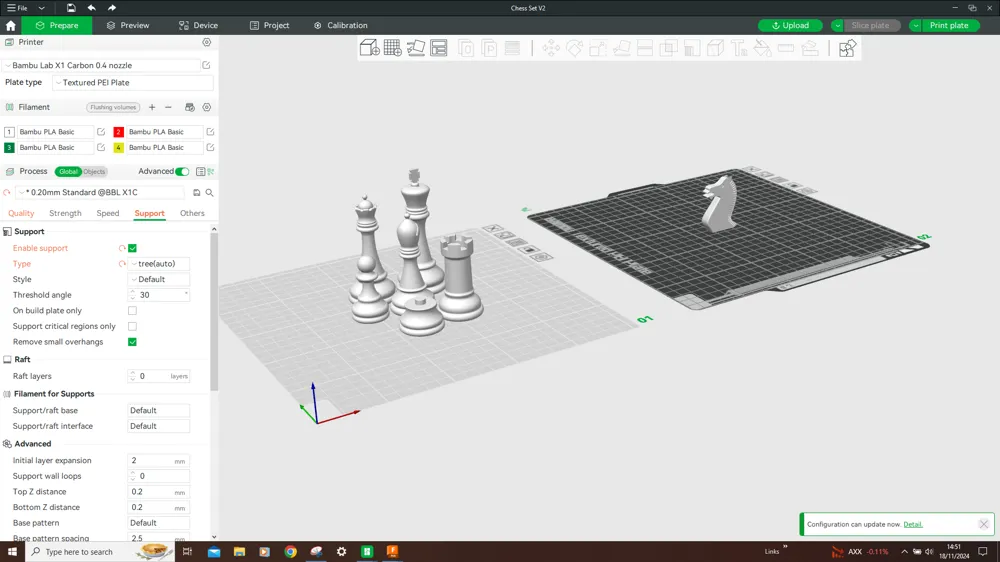Screen dimensions: 1000x562
Task: Click the Lay on face icon
Action: pos(621,48)
